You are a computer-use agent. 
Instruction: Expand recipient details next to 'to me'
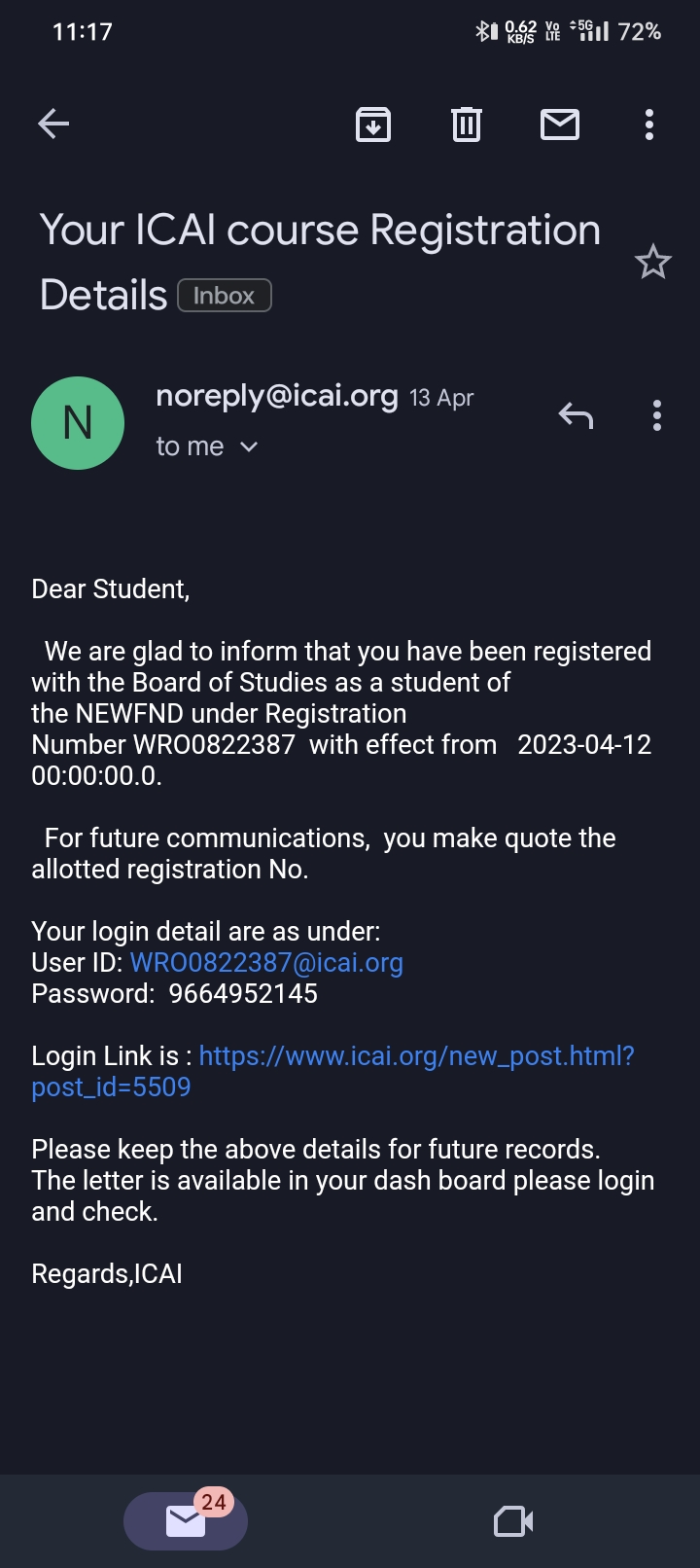pyautogui.click(x=249, y=446)
